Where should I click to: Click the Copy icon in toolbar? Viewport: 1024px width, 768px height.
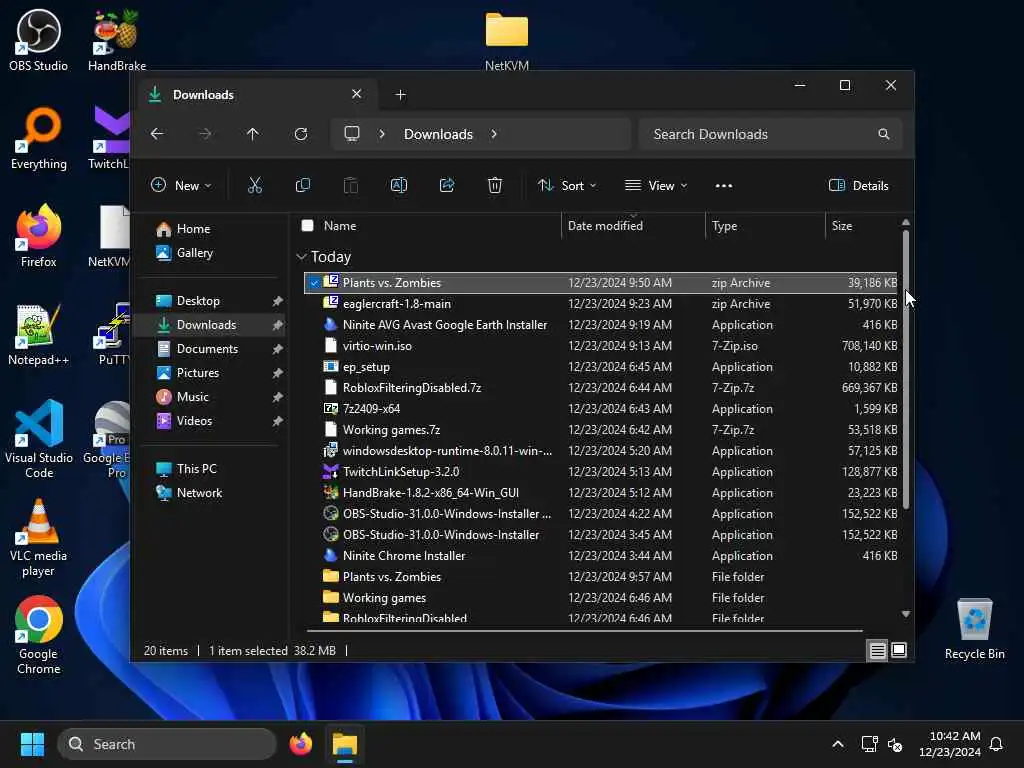302,185
